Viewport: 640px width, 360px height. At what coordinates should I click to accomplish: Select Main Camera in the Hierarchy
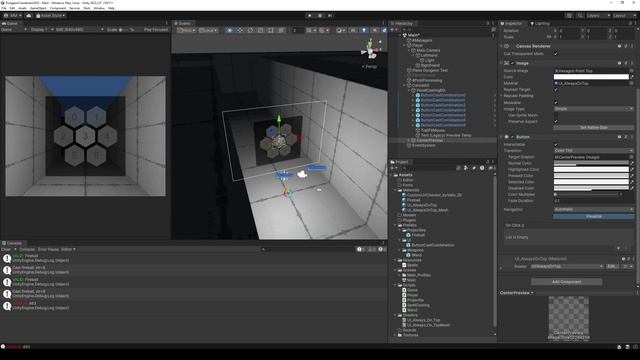coord(428,50)
